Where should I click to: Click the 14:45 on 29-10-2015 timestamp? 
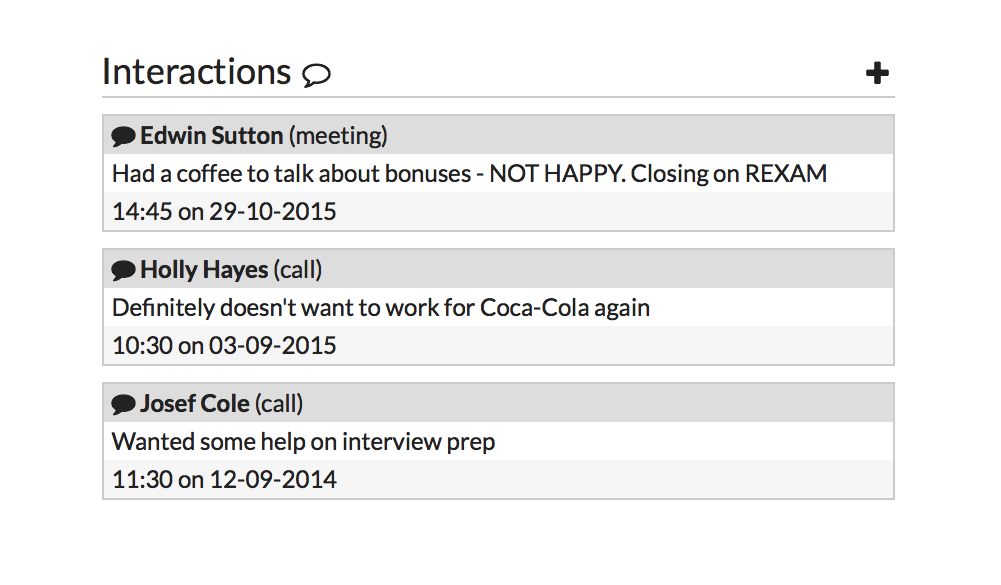[x=224, y=211]
